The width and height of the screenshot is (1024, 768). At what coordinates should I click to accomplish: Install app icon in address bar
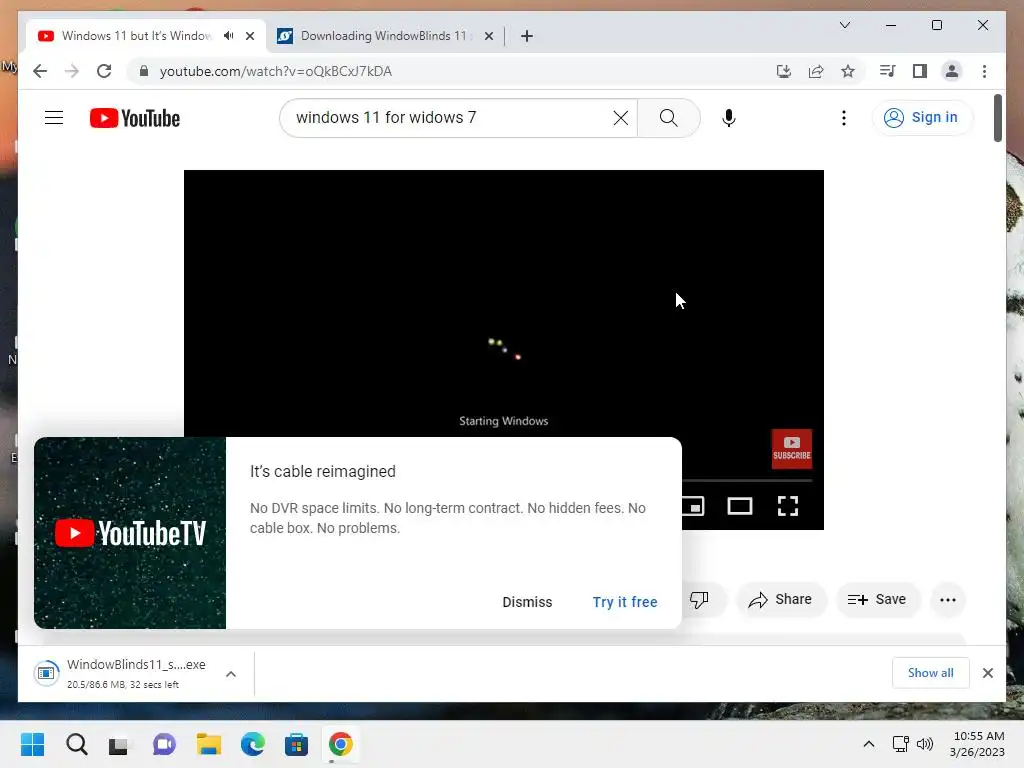pyautogui.click(x=784, y=71)
